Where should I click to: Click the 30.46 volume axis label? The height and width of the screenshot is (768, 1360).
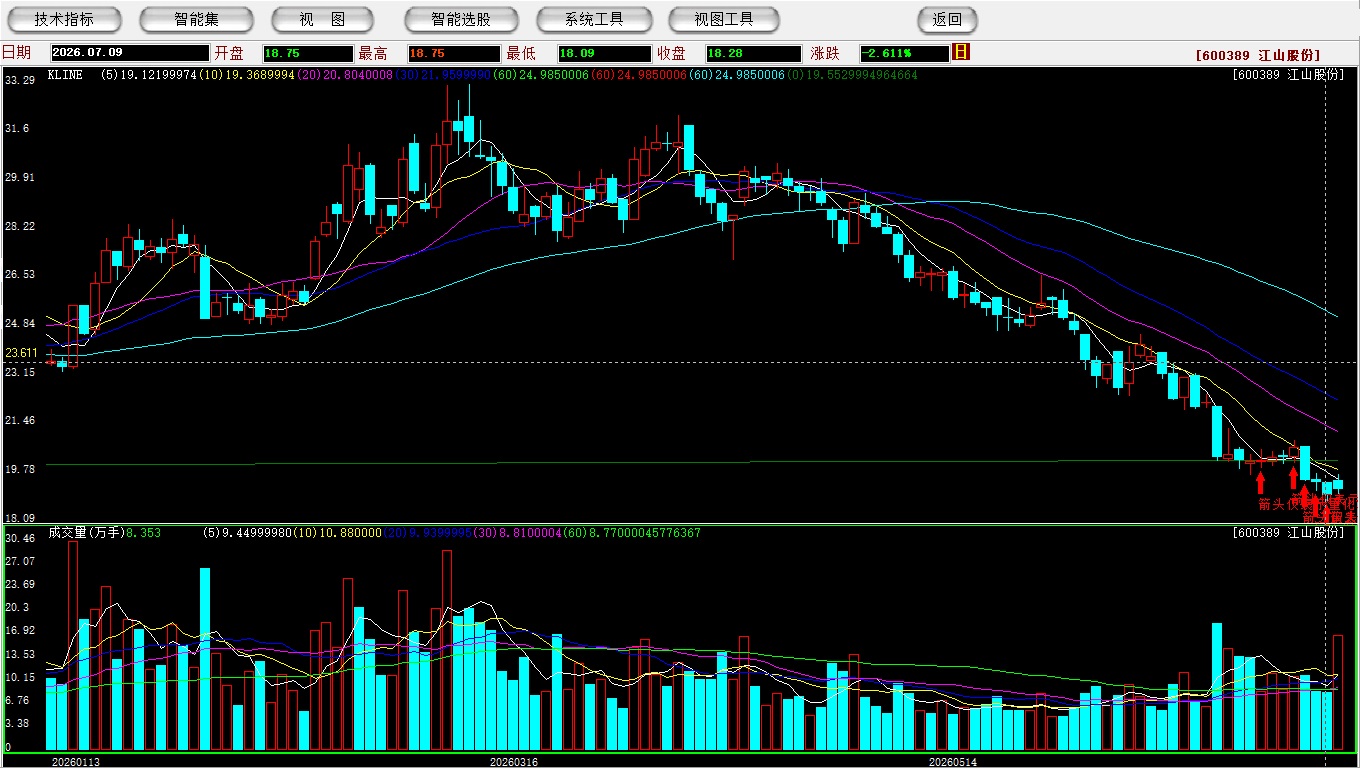(x=20, y=538)
